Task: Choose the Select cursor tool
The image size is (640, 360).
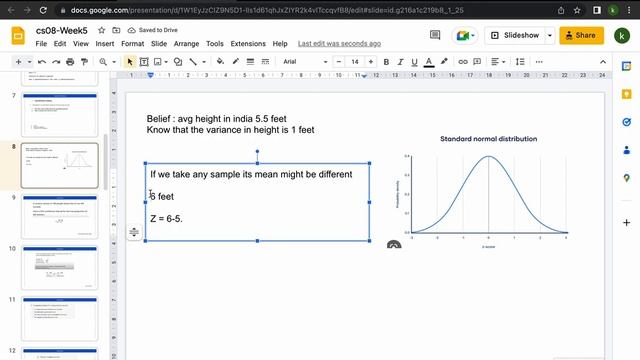Action: tap(130, 62)
